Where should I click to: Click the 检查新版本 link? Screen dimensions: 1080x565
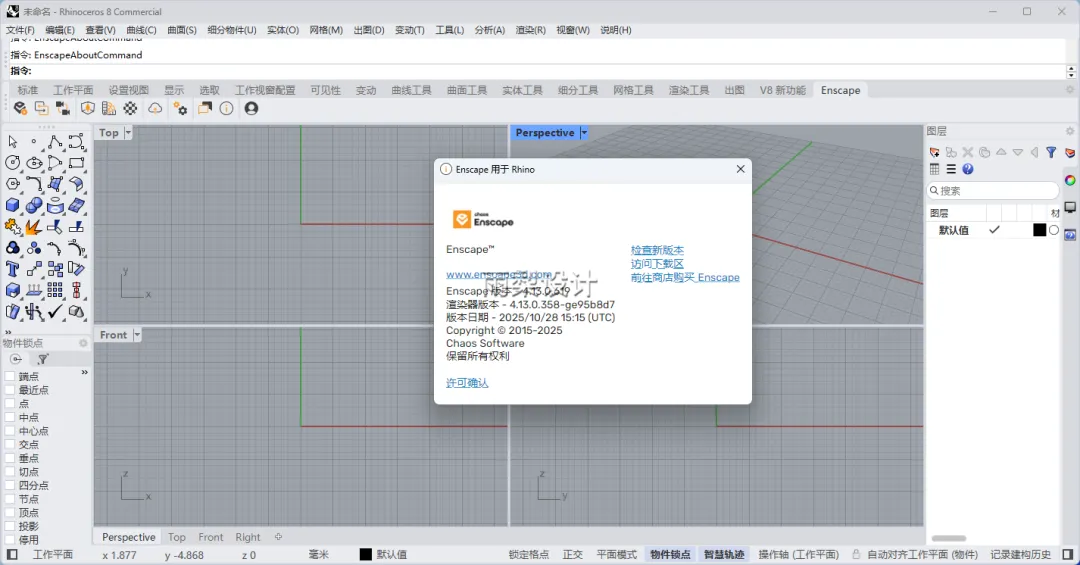657,250
